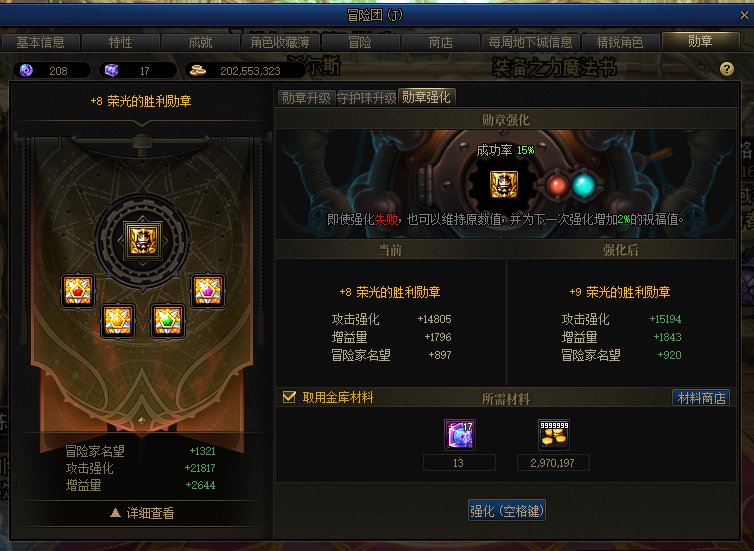Select the green guardian bead slot
Screen dimensions: 754x551
pos(167,321)
